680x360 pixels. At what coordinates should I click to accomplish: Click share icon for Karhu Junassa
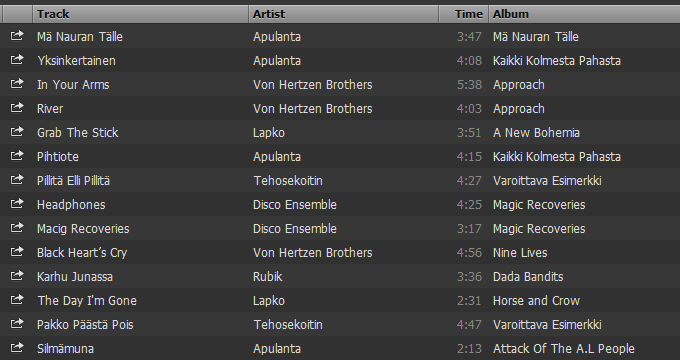point(16,275)
